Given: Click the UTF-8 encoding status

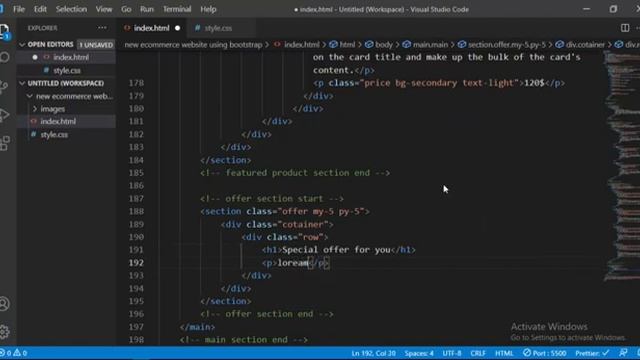Looking at the screenshot, I should 452,353.
